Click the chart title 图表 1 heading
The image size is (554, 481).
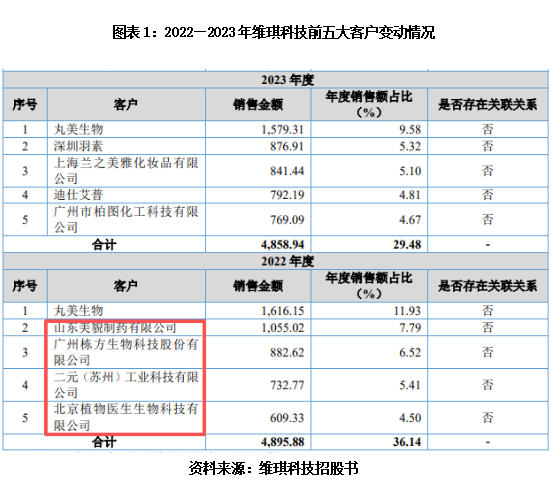273,33
